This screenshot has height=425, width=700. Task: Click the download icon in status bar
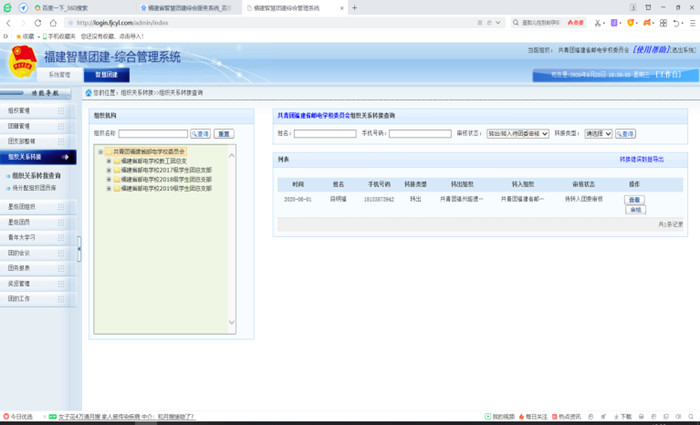tap(616, 416)
